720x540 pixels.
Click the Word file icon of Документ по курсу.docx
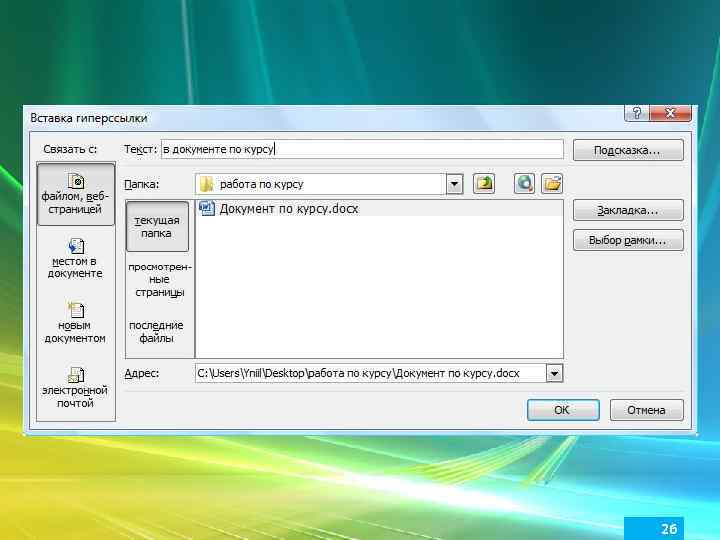tap(207, 208)
